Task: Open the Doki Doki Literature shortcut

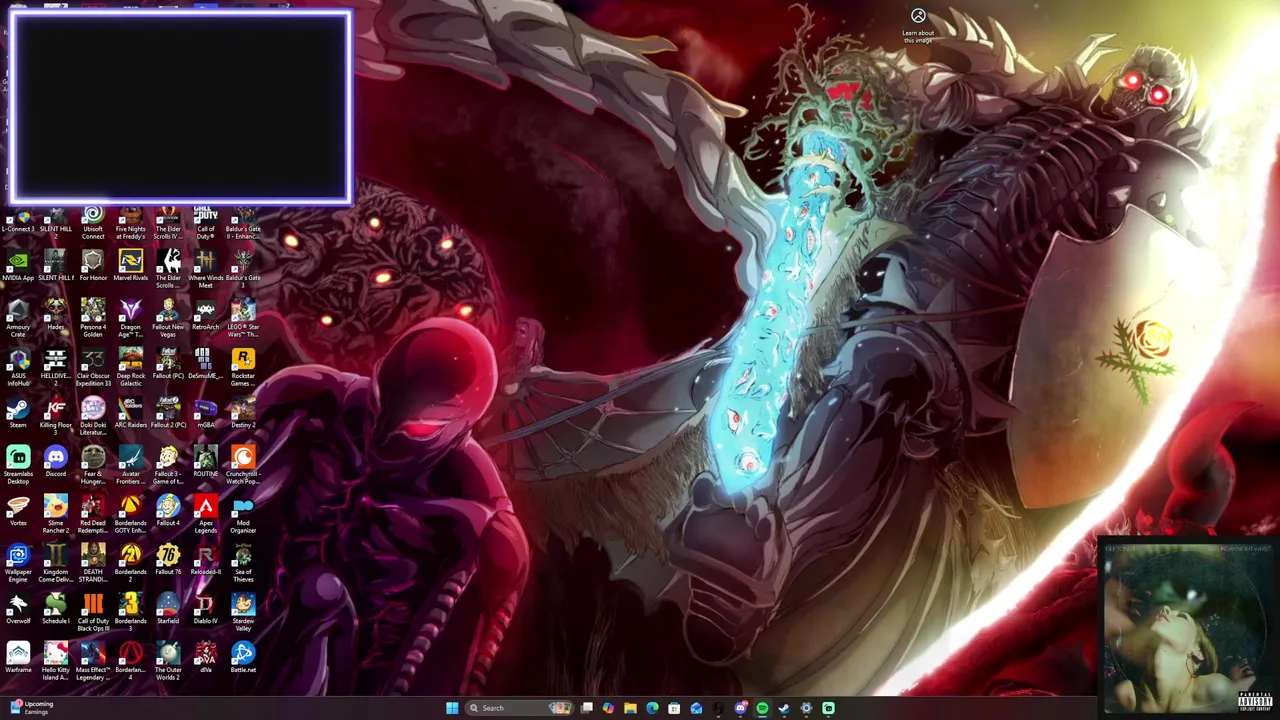Action: [x=93, y=416]
